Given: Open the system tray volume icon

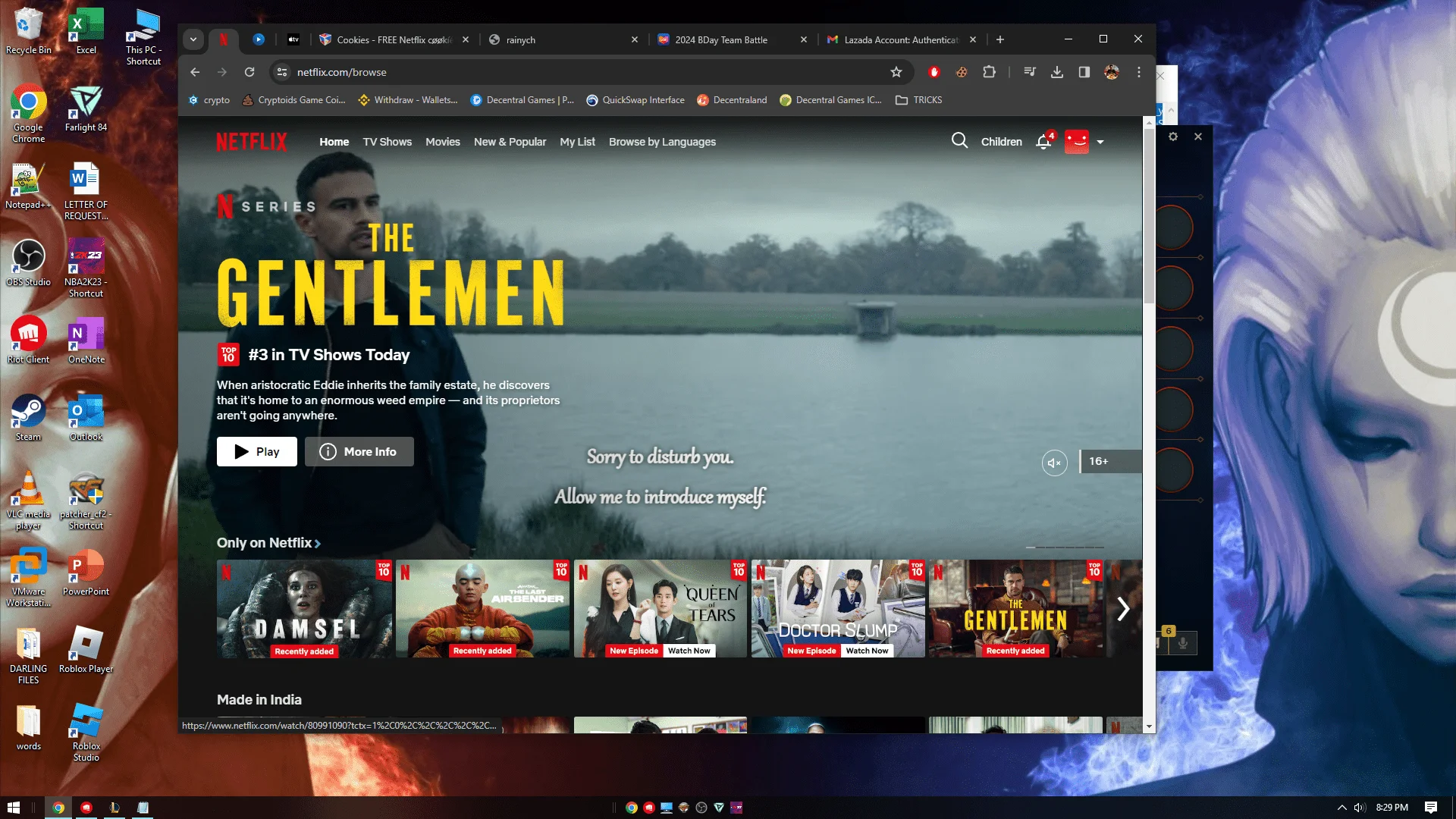Looking at the screenshot, I should (x=1360, y=808).
